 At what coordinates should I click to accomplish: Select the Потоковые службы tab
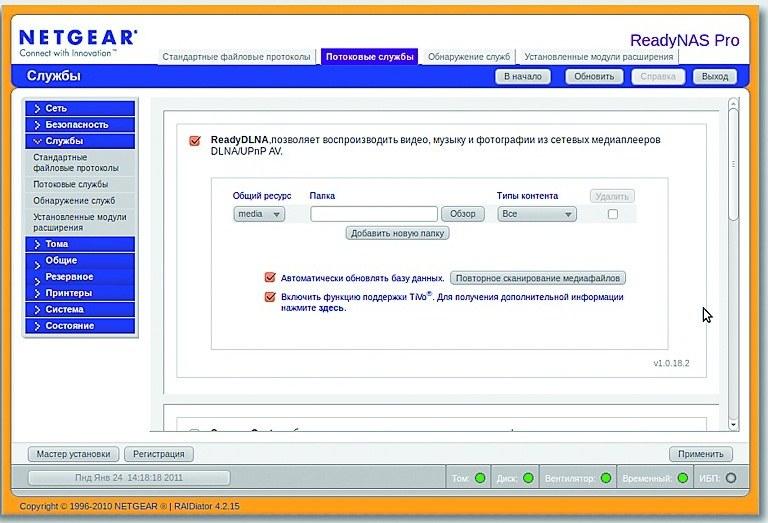pyautogui.click(x=370, y=57)
